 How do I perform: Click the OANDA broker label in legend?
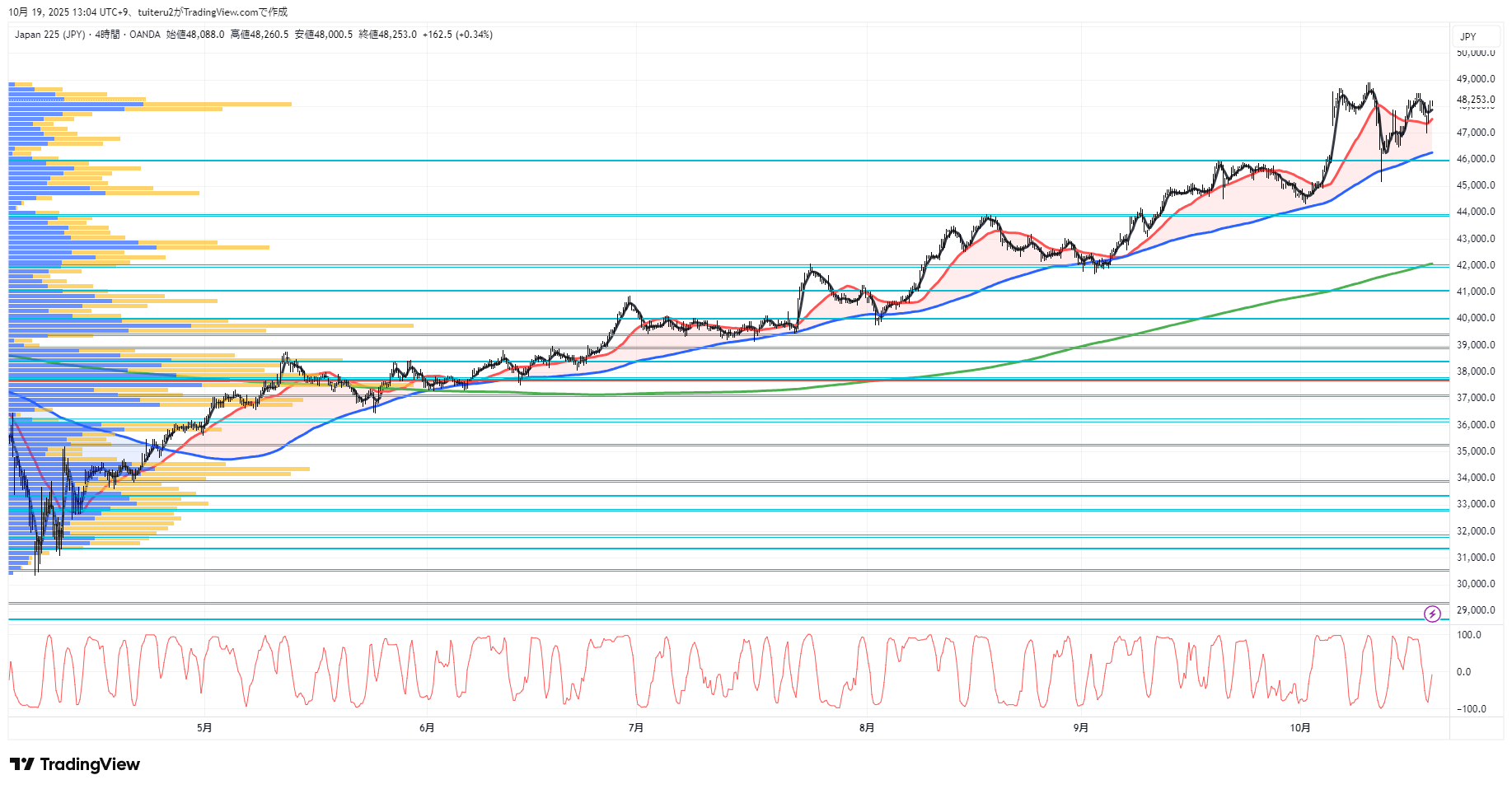pyautogui.click(x=145, y=35)
